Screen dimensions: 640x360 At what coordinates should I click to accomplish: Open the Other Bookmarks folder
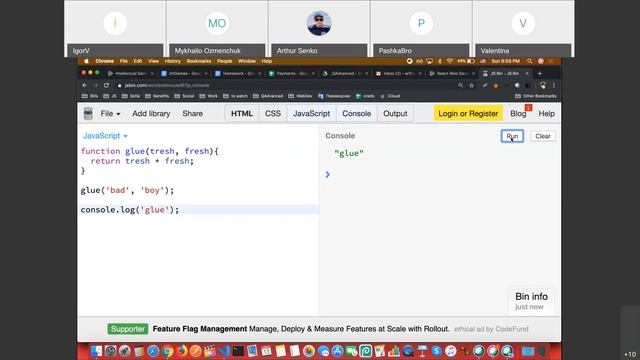pos(536,96)
